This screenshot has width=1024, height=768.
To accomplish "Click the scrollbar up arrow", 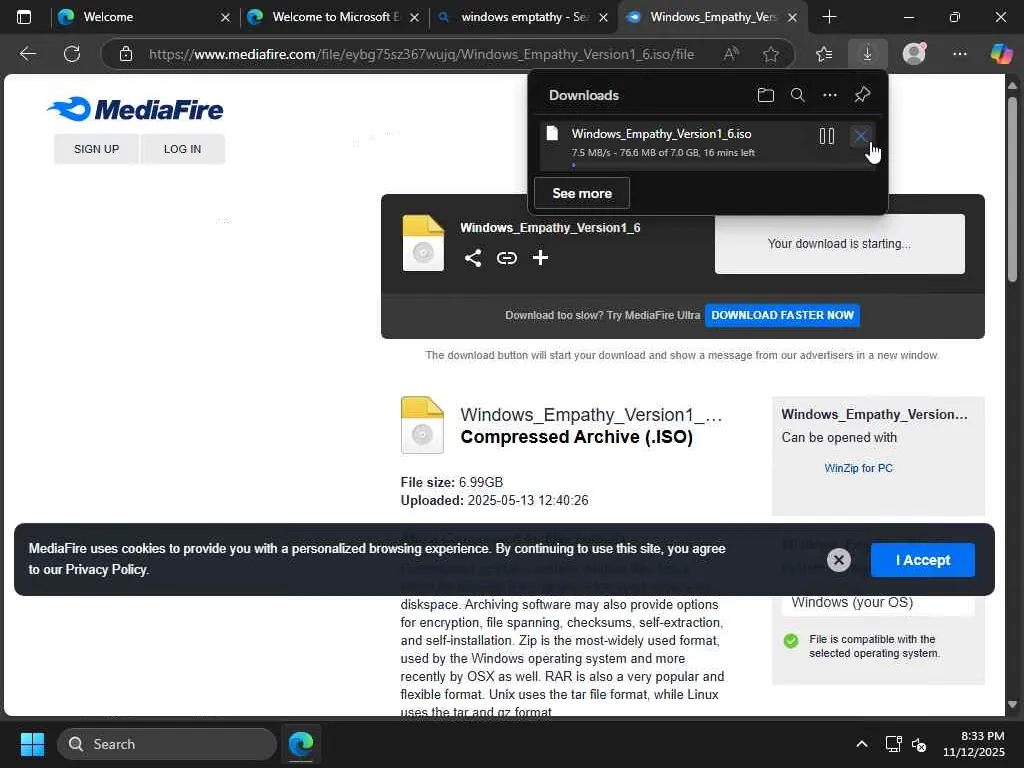I will pyautogui.click(x=1012, y=86).
